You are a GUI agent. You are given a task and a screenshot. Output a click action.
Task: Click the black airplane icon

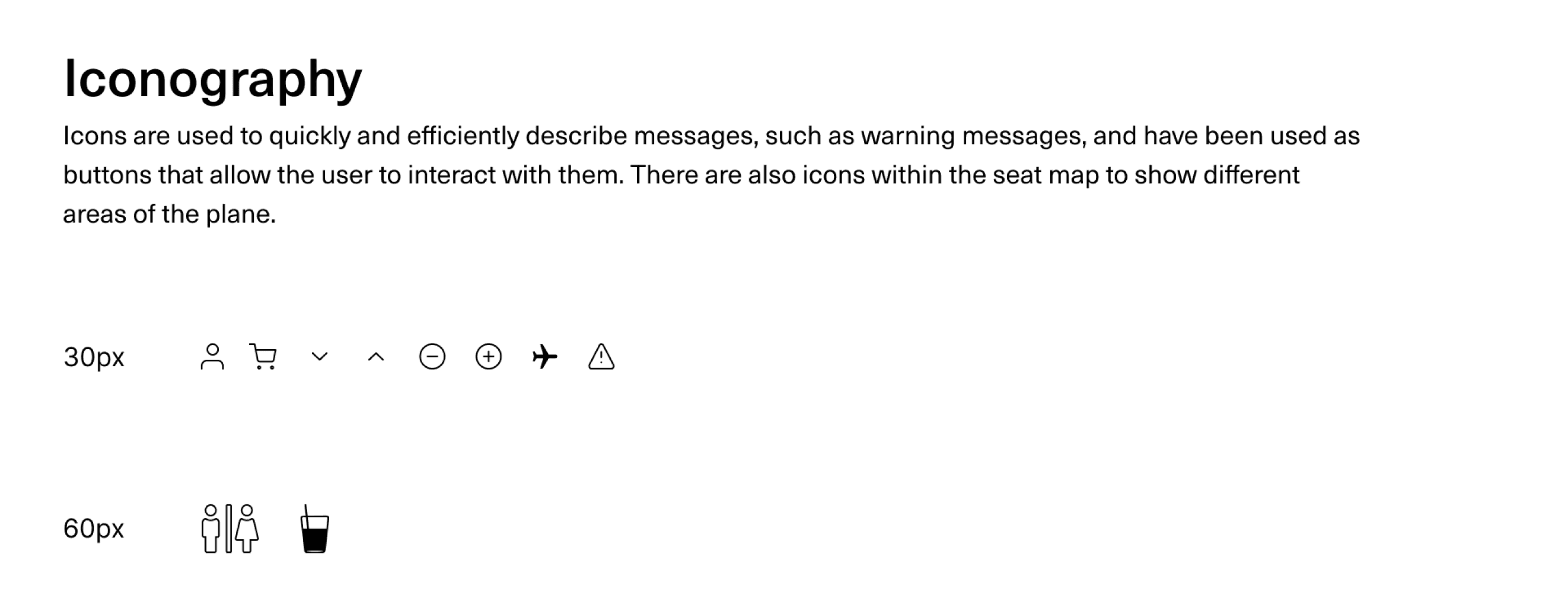(545, 357)
